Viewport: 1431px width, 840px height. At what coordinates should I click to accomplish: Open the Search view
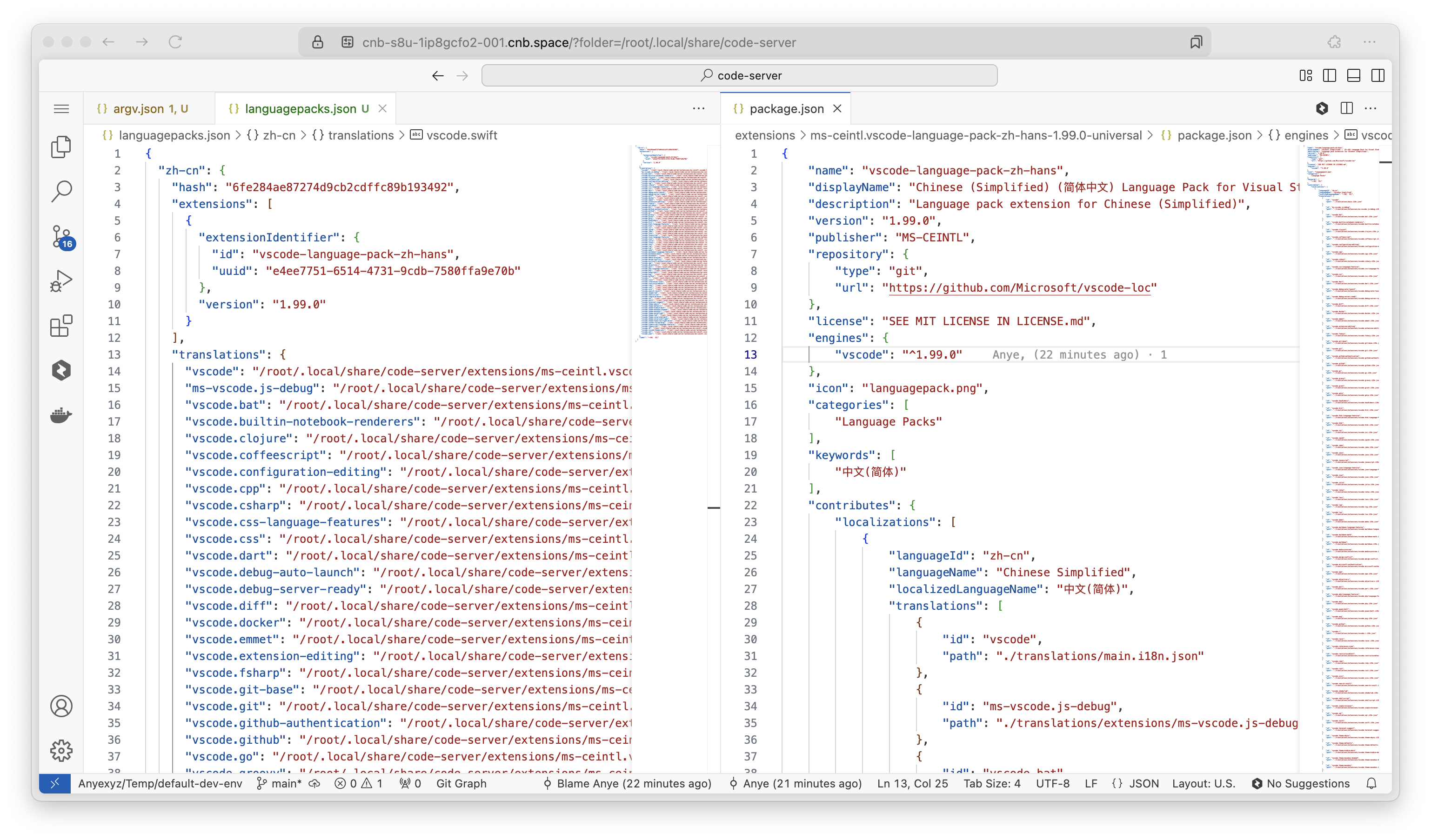point(61,191)
